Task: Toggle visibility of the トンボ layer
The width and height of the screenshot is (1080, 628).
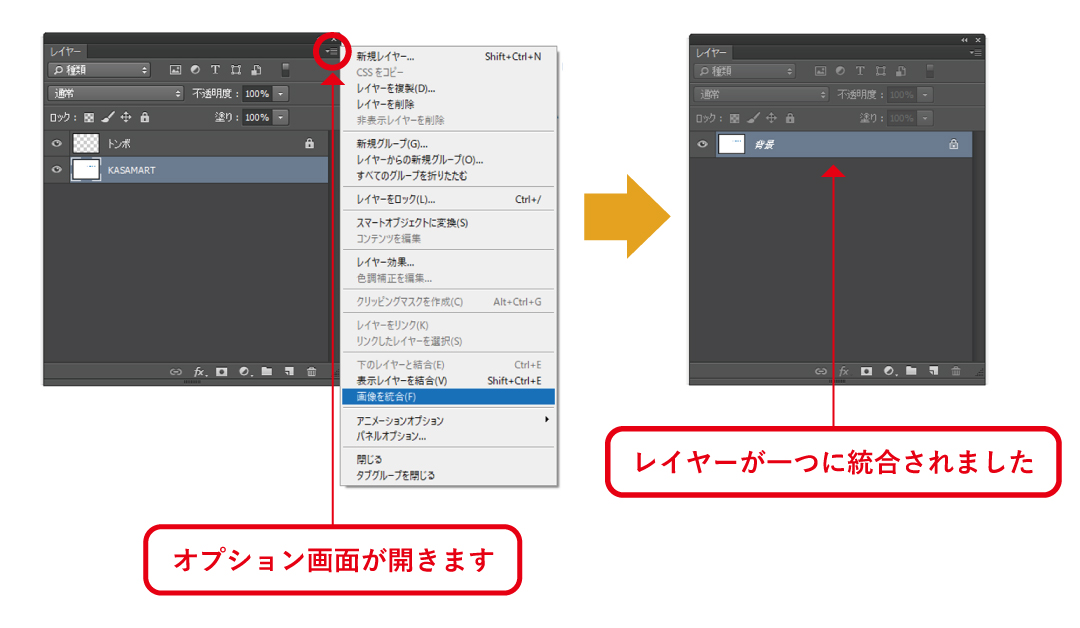Action: pos(56,143)
